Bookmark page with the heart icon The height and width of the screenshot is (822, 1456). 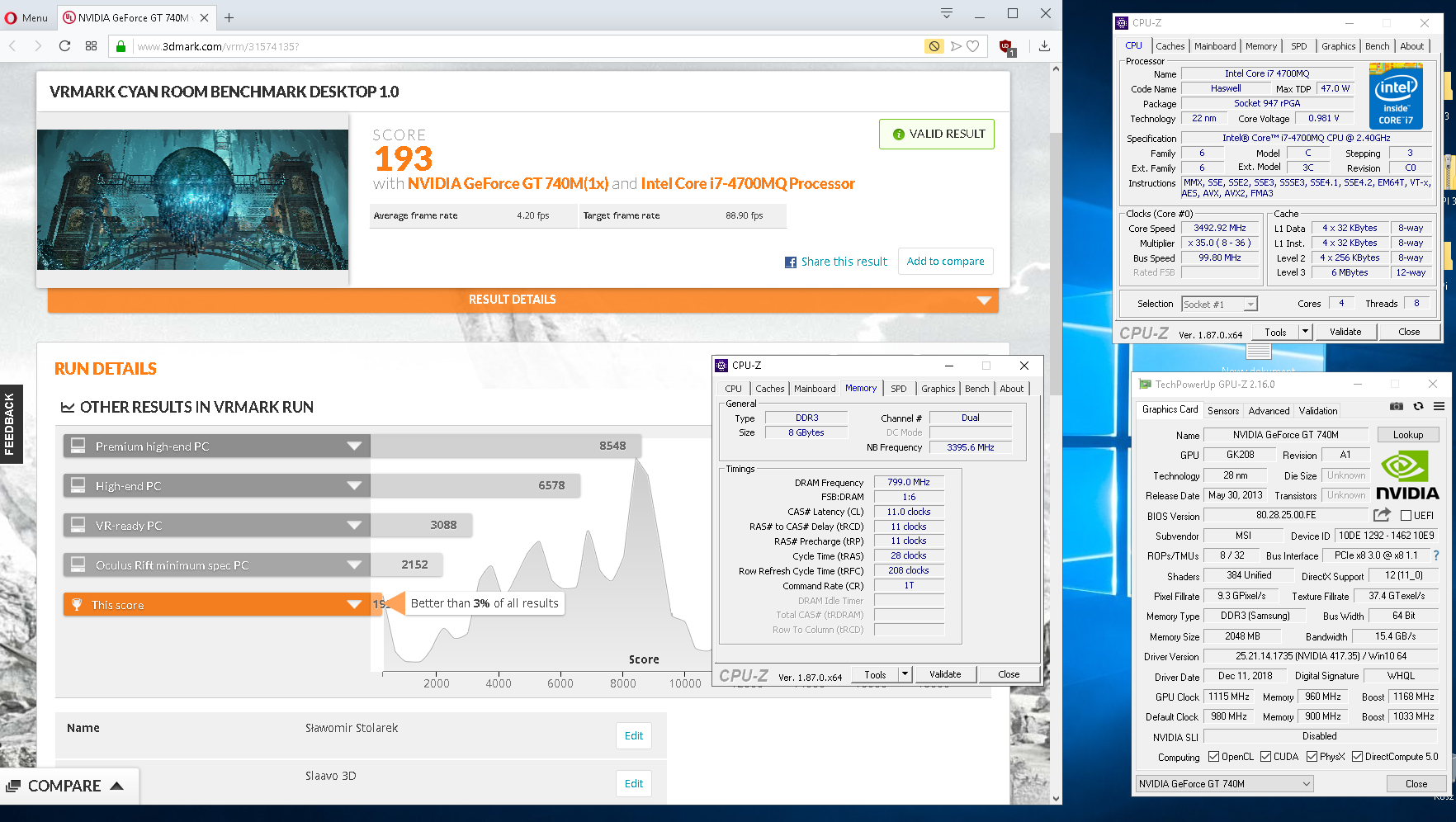973,46
